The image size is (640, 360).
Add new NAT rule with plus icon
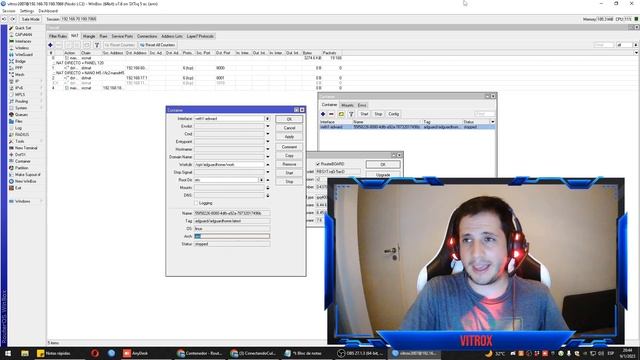click(50, 45)
